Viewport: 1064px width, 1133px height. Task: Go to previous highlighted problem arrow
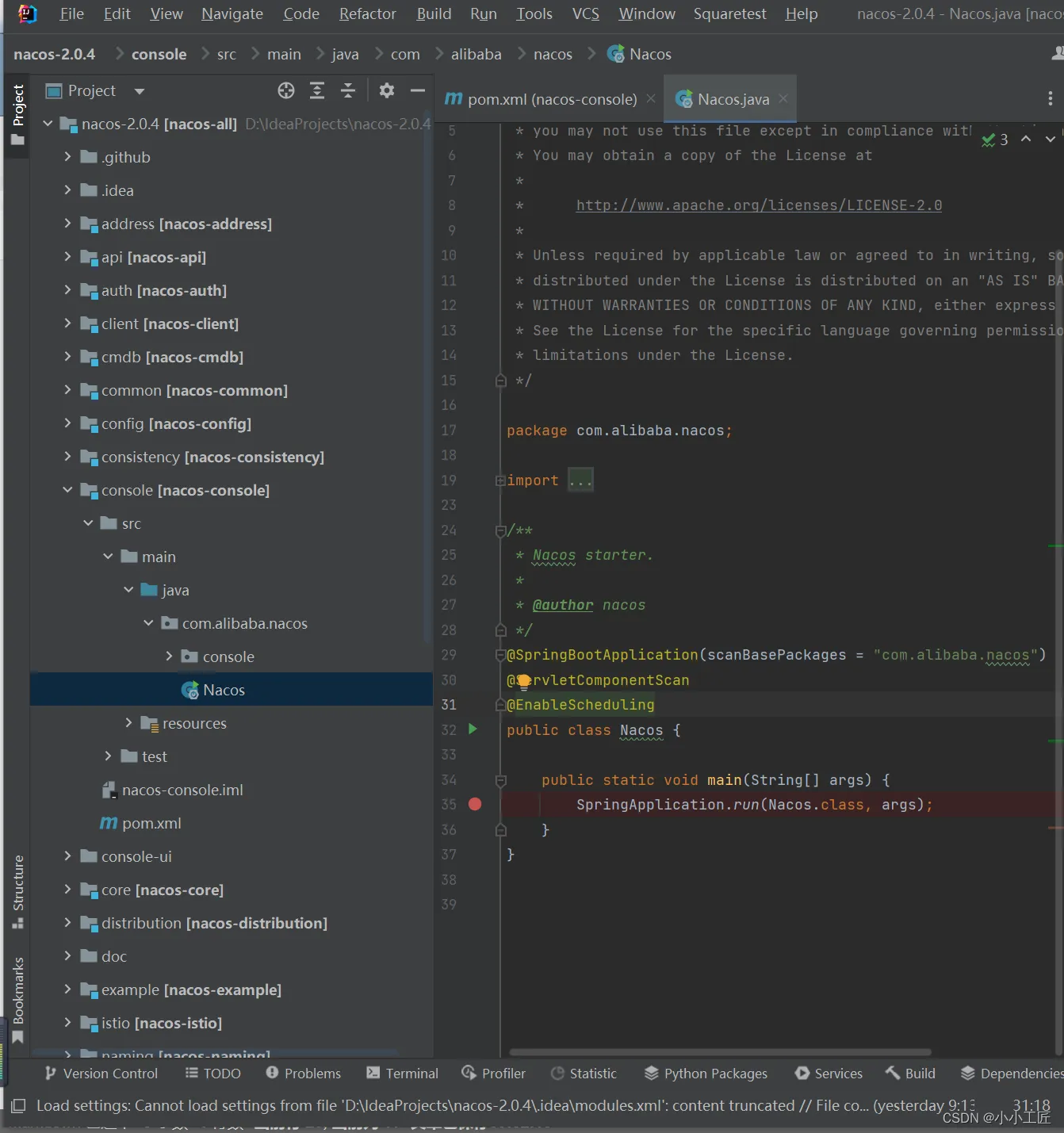[x=1026, y=139]
